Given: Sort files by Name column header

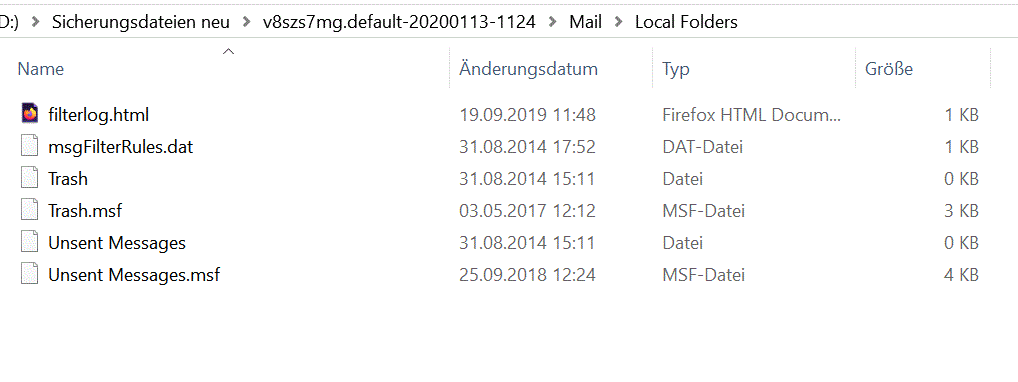Looking at the screenshot, I should point(40,69).
